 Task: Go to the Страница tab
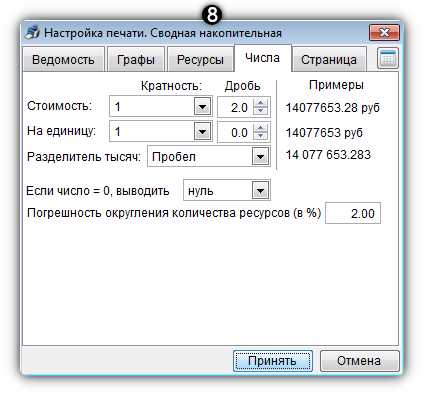(329, 60)
